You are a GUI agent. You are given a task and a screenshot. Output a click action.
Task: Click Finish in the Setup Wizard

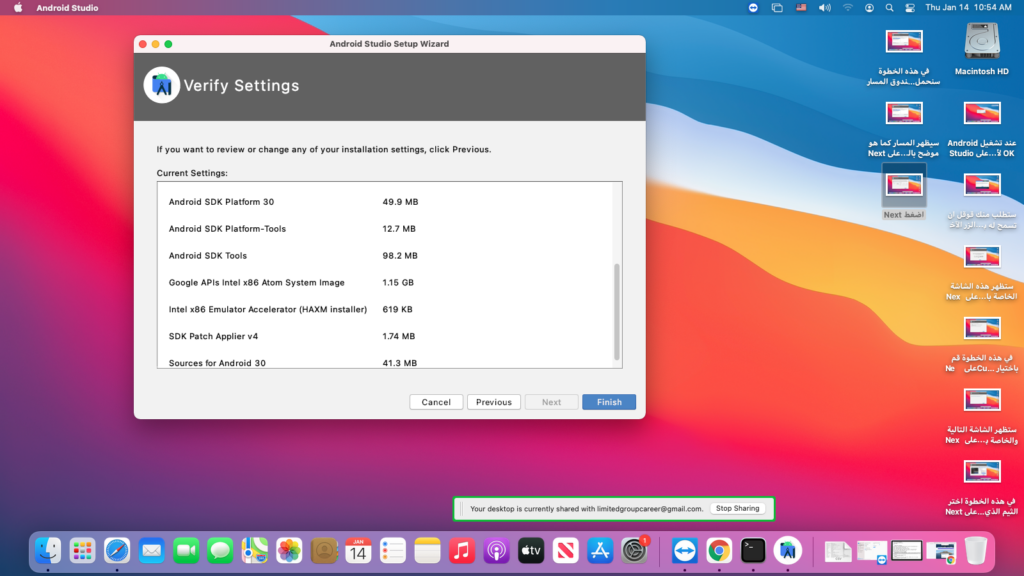pyautogui.click(x=609, y=402)
